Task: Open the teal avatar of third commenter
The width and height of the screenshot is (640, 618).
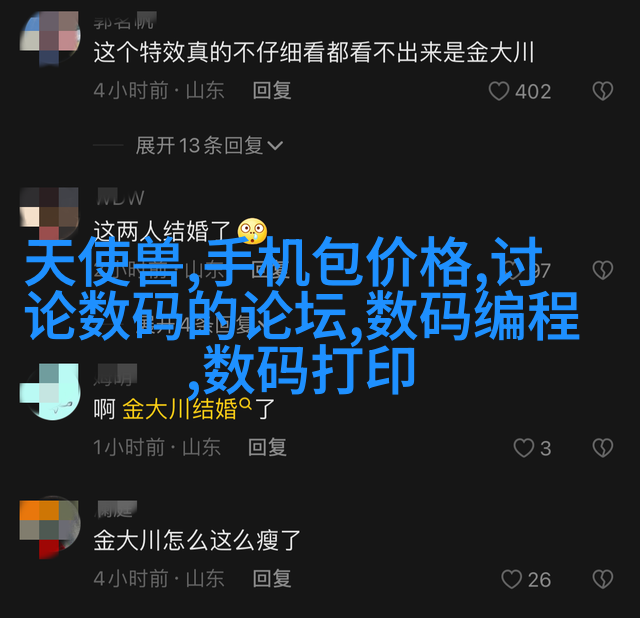Action: click(50, 392)
